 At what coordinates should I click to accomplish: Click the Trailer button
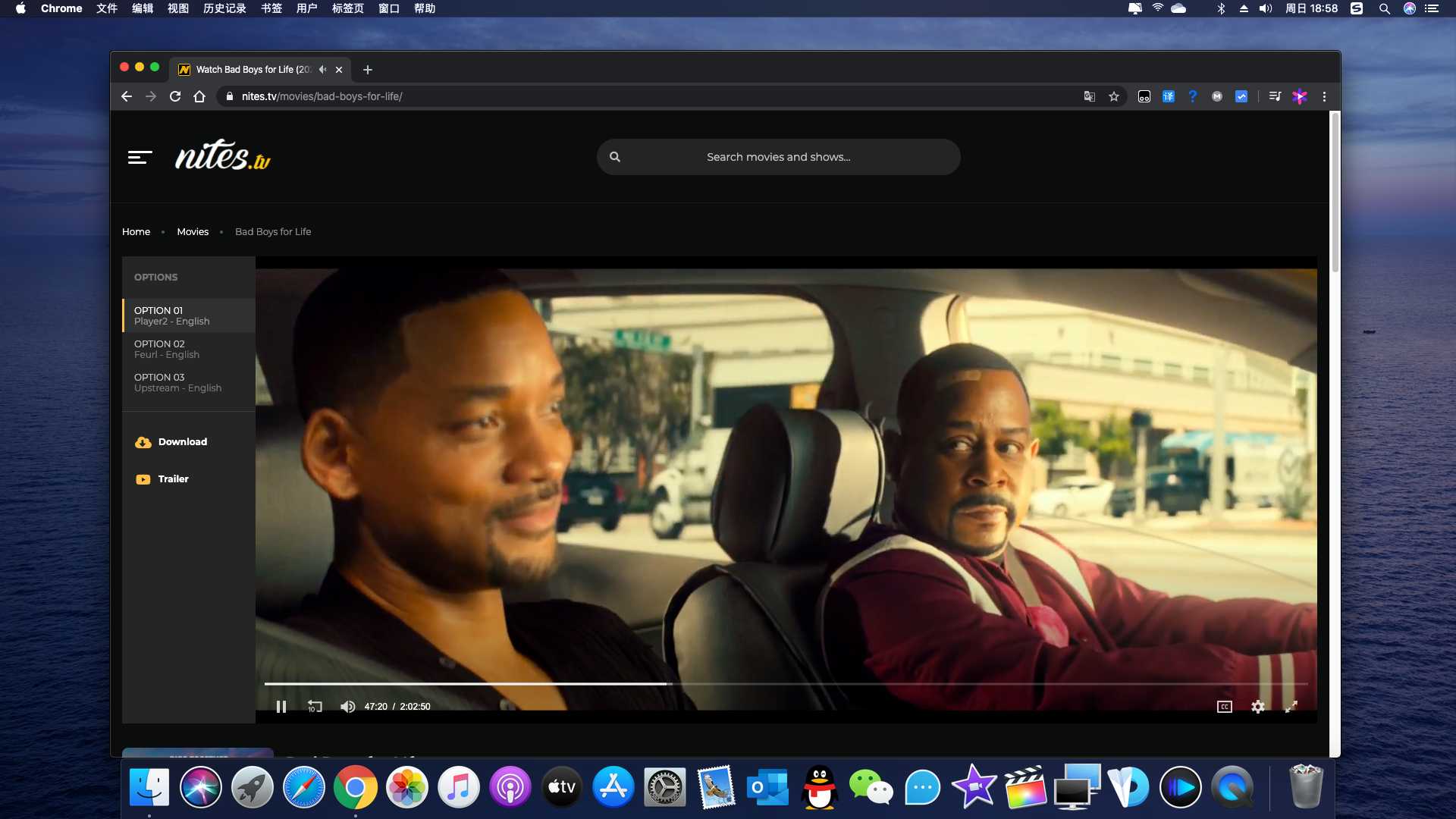[162, 479]
